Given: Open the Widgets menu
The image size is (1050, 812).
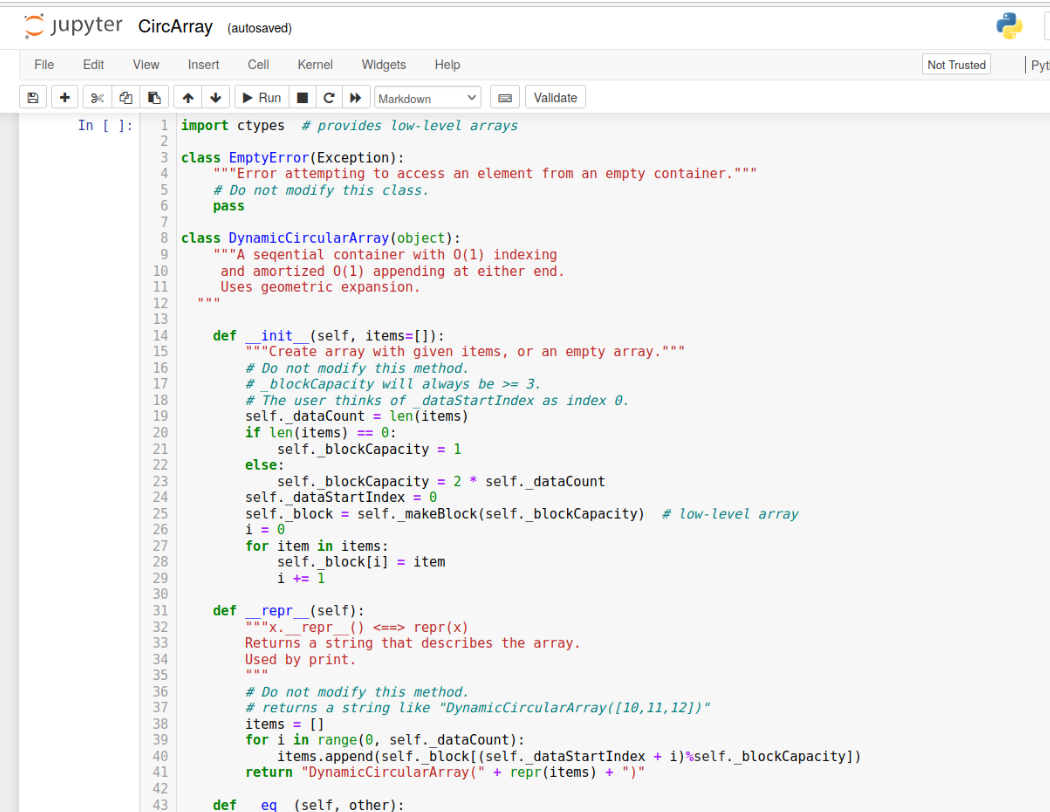Looking at the screenshot, I should (383, 64).
